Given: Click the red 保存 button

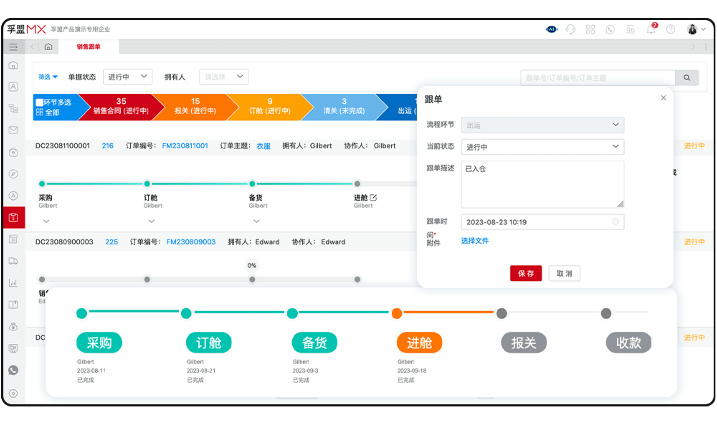Looking at the screenshot, I should (x=525, y=273).
